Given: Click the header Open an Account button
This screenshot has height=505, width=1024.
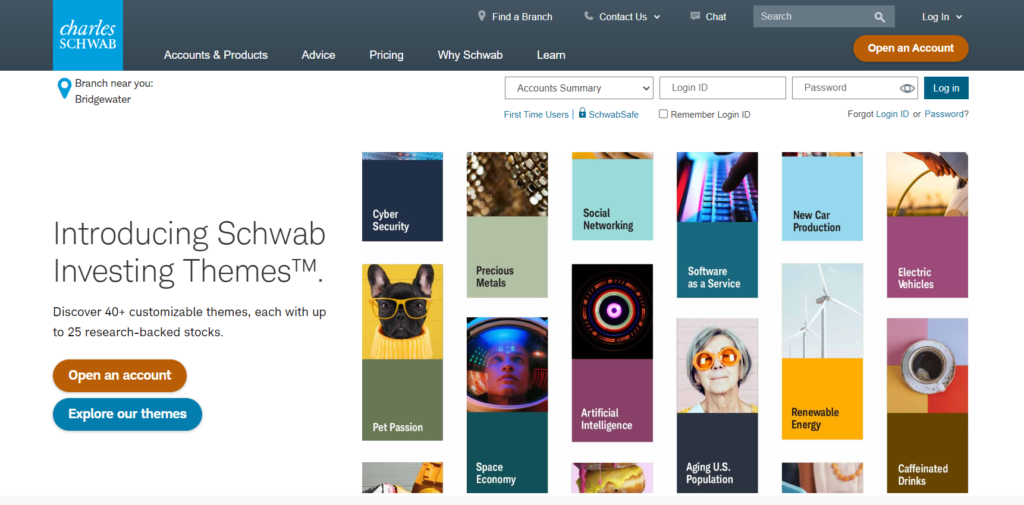Looking at the screenshot, I should [910, 48].
